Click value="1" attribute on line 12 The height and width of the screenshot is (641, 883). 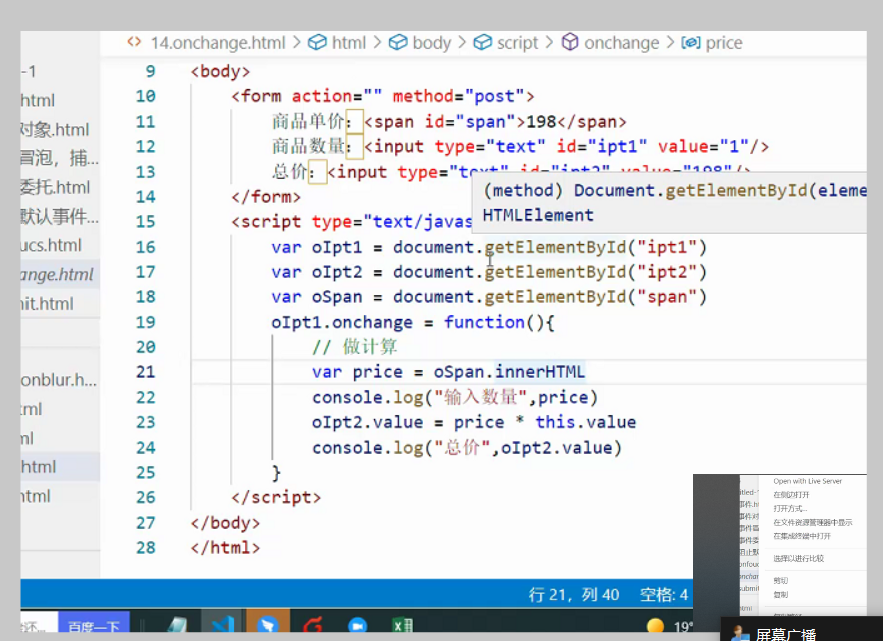pyautogui.click(x=703, y=146)
